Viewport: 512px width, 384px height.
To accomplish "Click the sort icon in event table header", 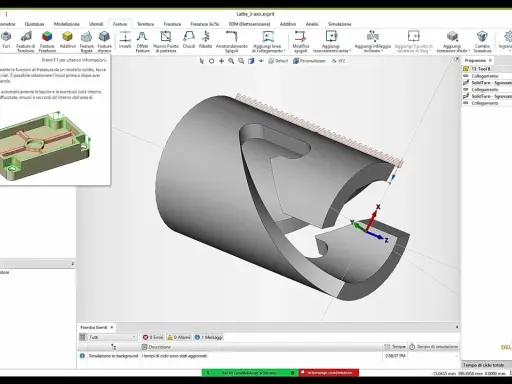I will coord(113,347).
